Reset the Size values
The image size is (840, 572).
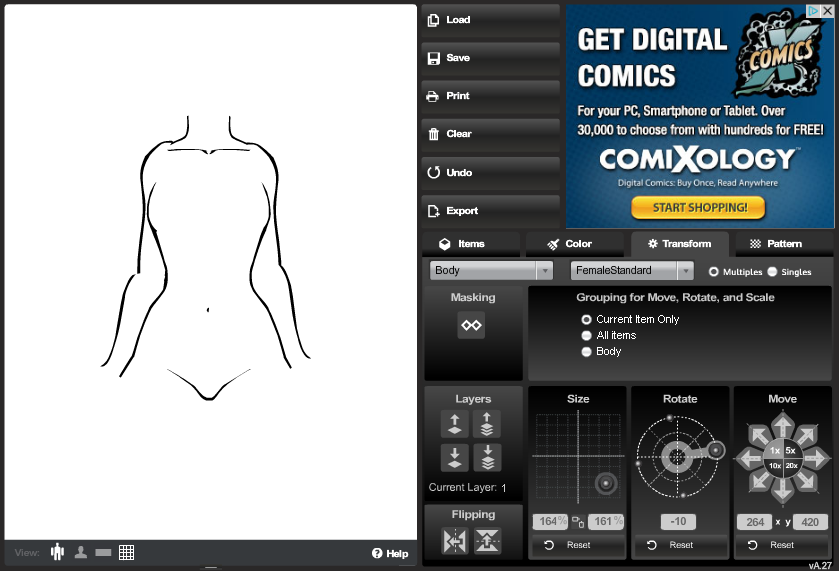(577, 545)
